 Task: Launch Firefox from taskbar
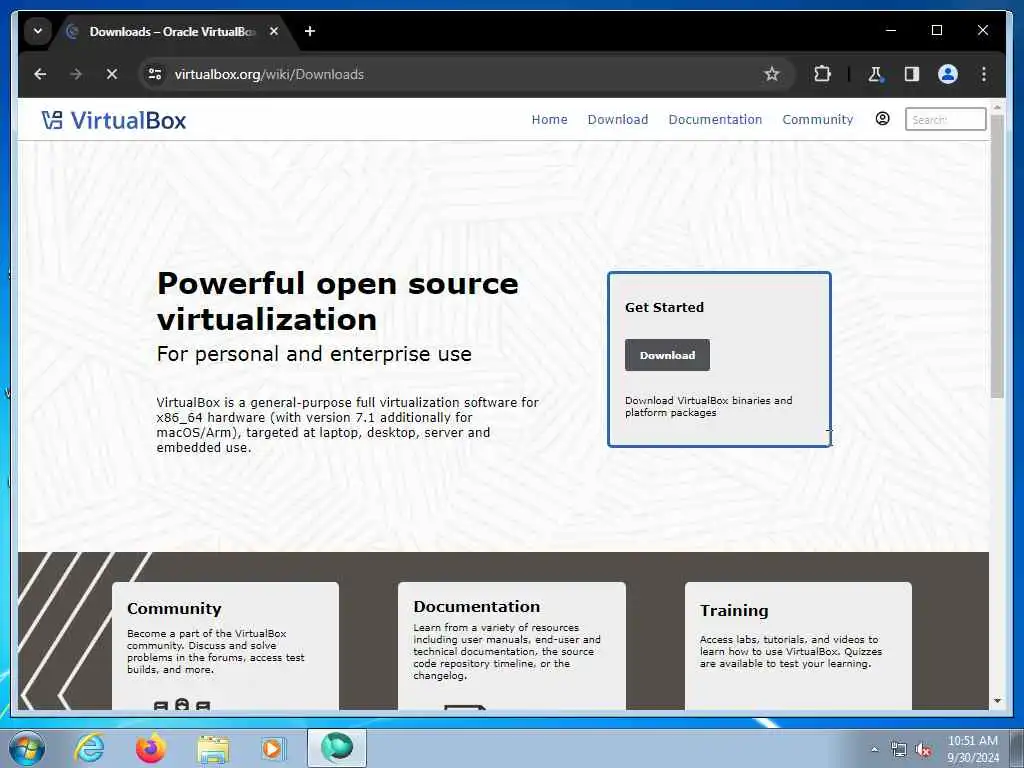tap(151, 748)
